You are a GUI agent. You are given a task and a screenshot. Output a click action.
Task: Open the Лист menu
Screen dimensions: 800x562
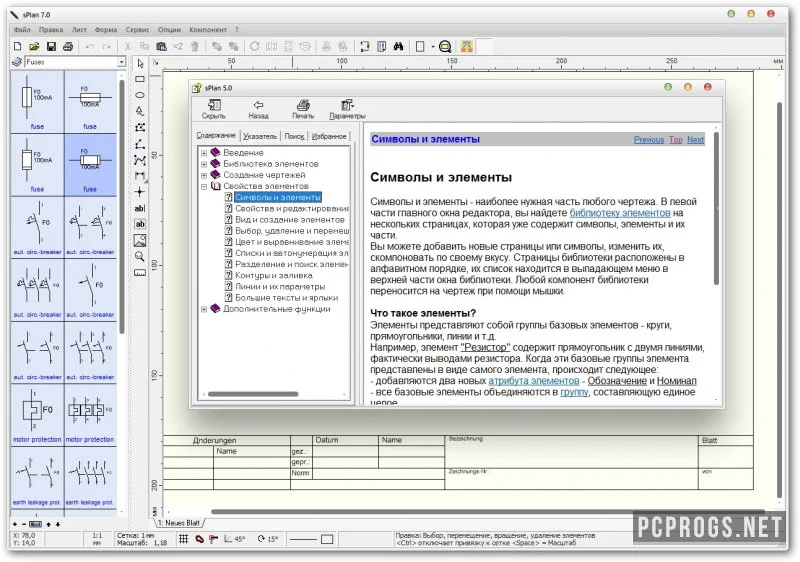79,30
